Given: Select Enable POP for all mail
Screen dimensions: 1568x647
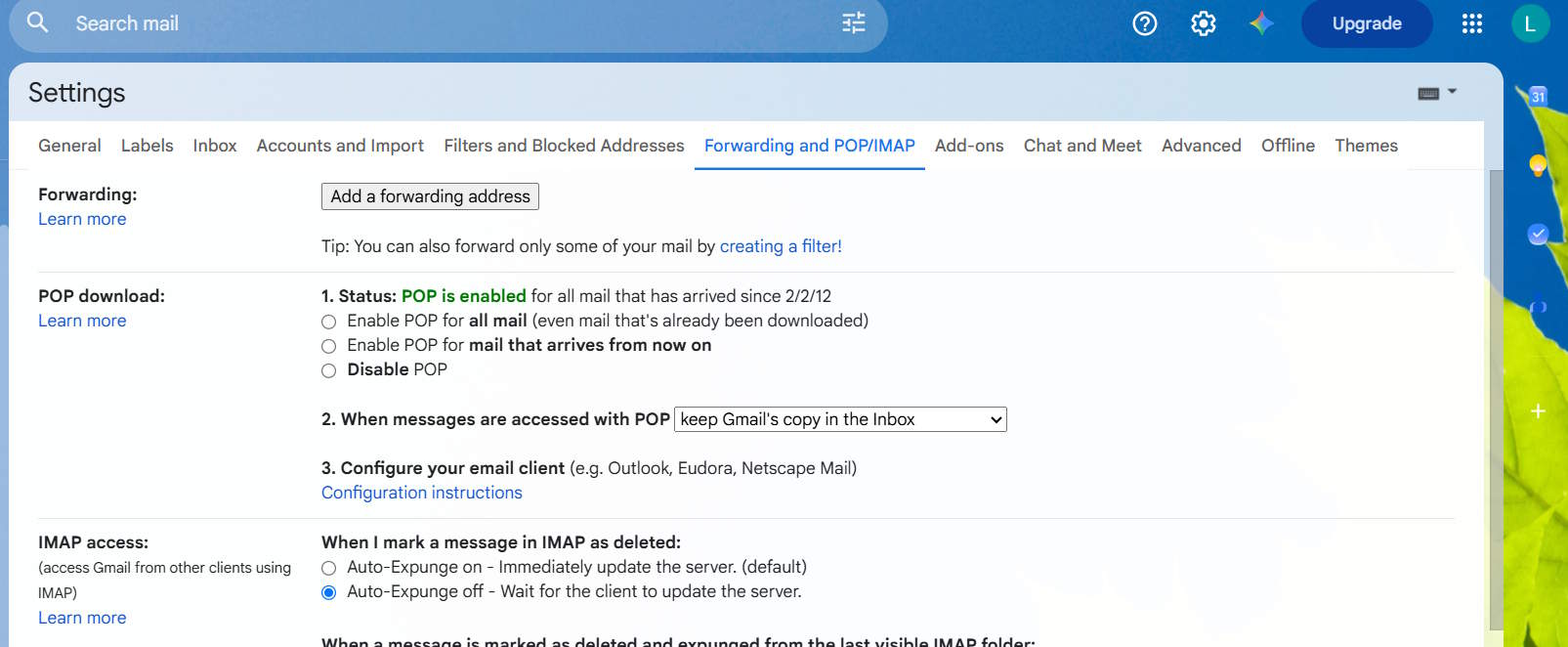Looking at the screenshot, I should pyautogui.click(x=328, y=322).
